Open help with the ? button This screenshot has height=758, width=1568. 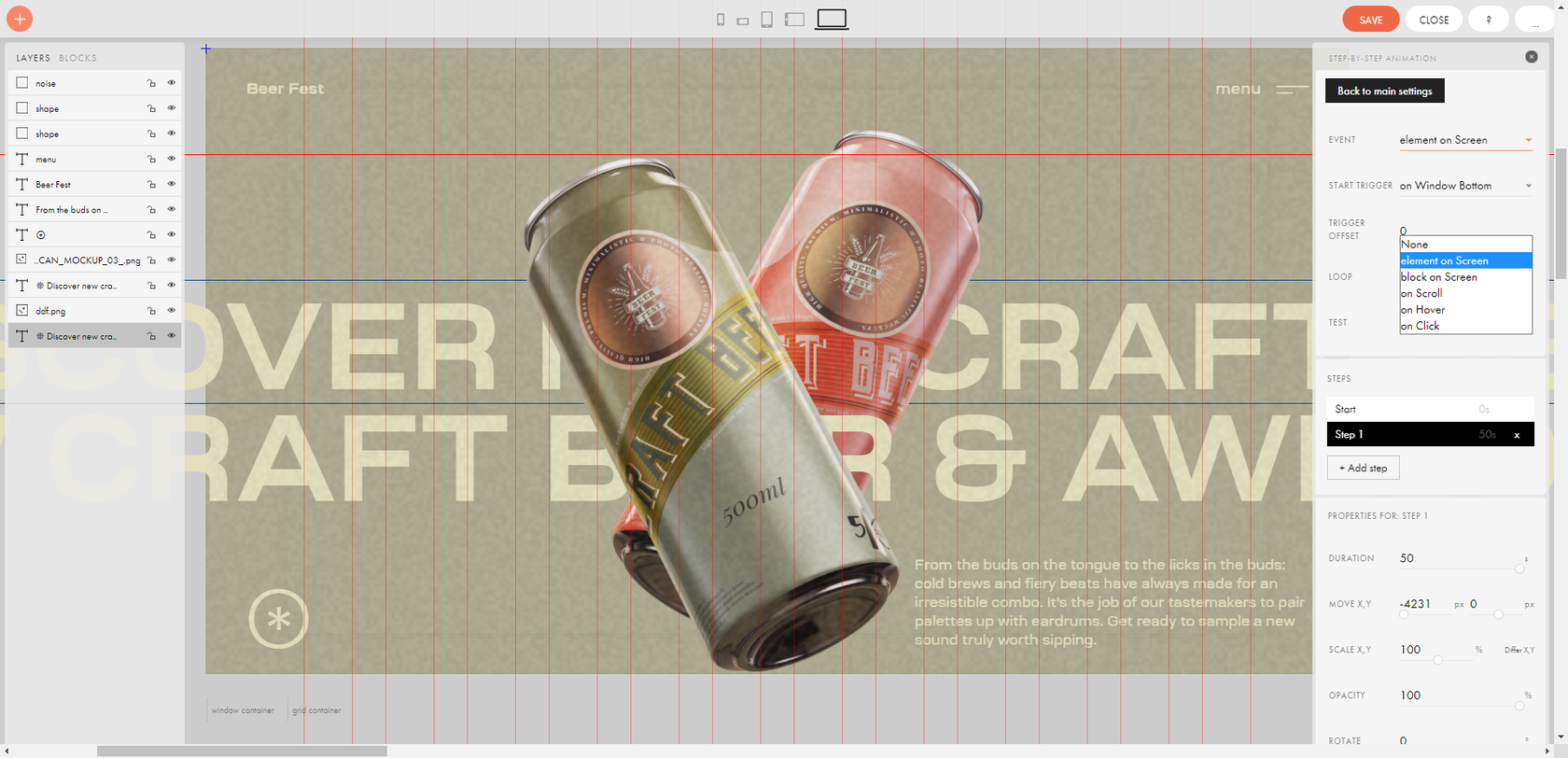tap(1489, 20)
